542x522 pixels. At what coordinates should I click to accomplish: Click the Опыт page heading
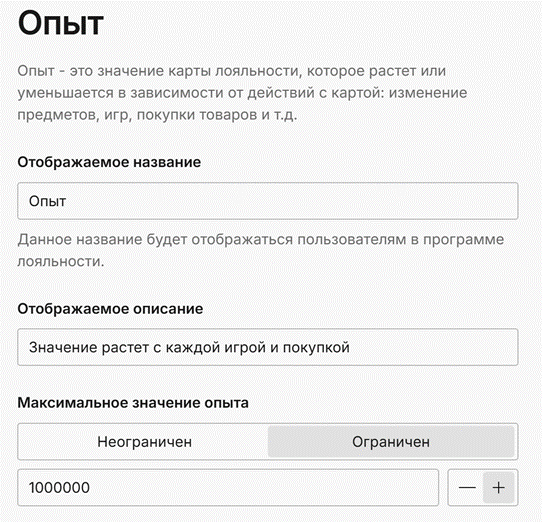61,24
